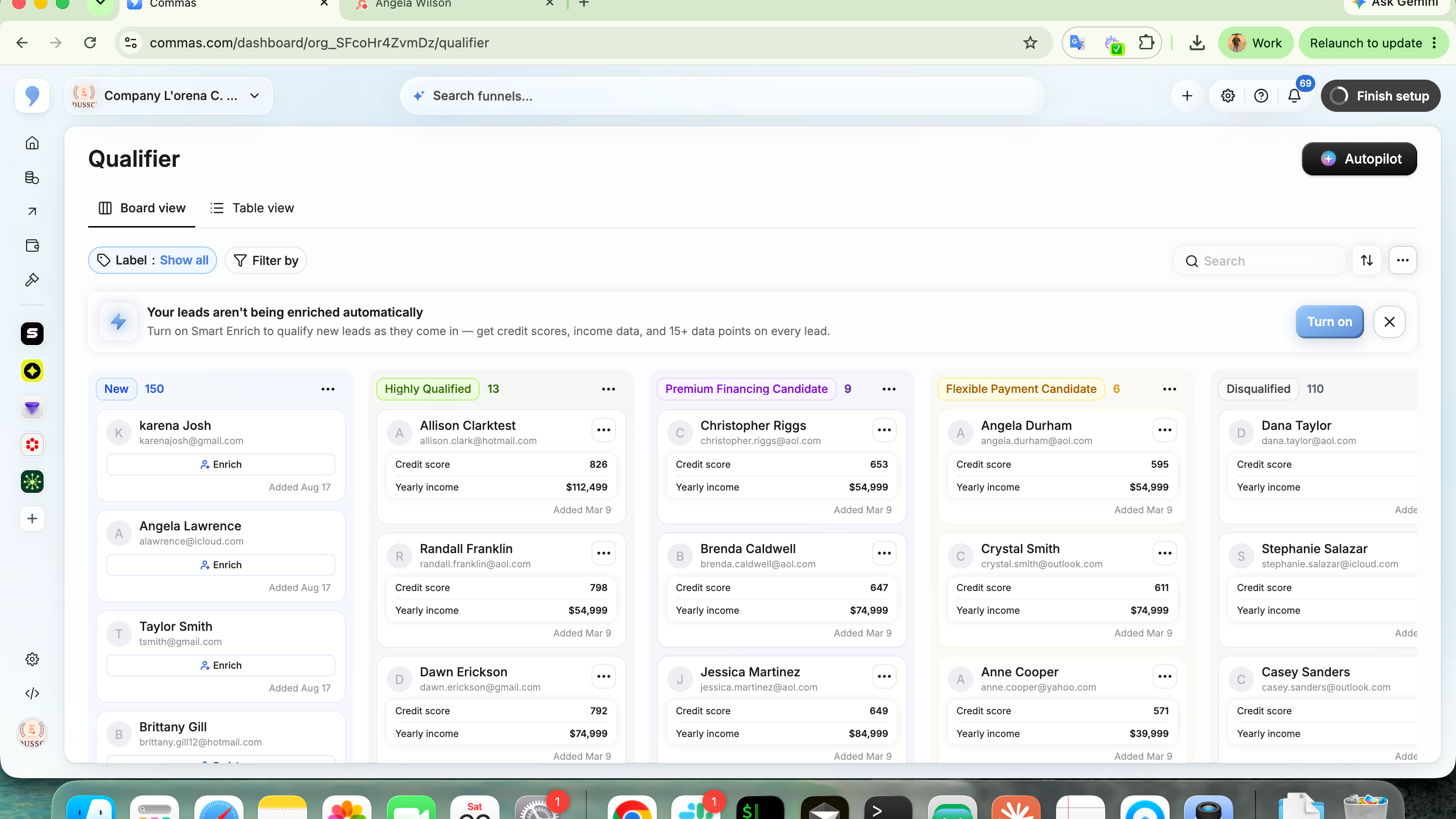Open the yellow diamond app icon in sidebar
Viewport: 1456px width, 819px height.
32,371
